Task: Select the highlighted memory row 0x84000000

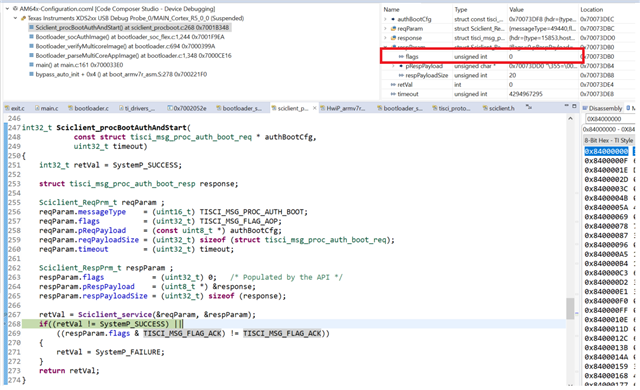Action: tap(606, 151)
